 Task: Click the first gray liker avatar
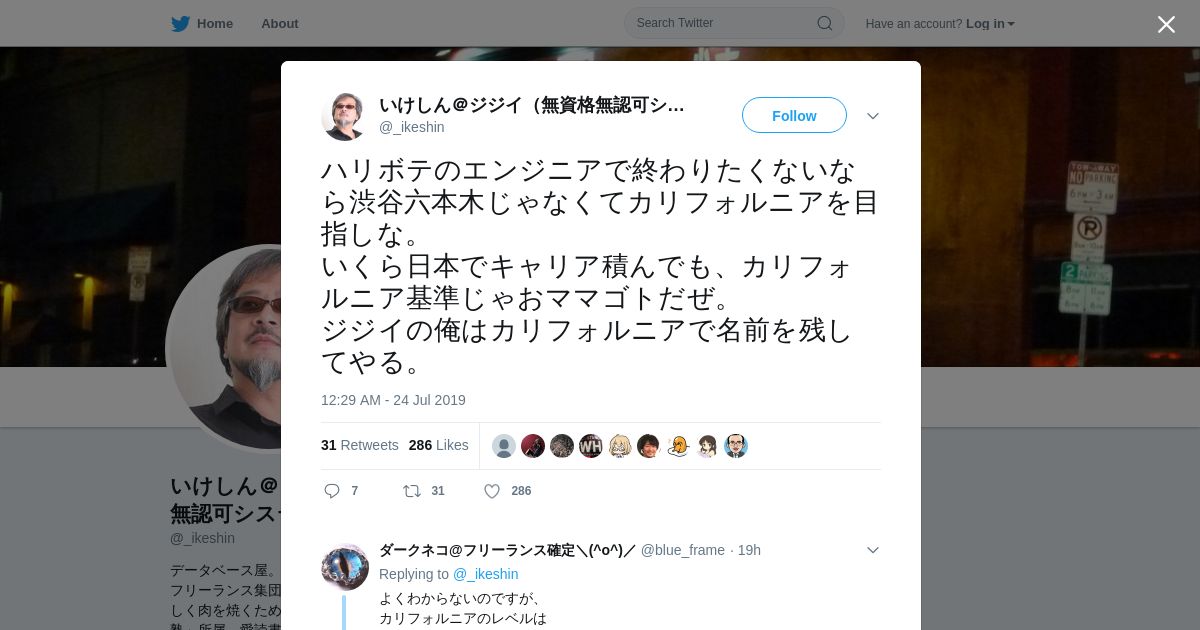coord(504,446)
